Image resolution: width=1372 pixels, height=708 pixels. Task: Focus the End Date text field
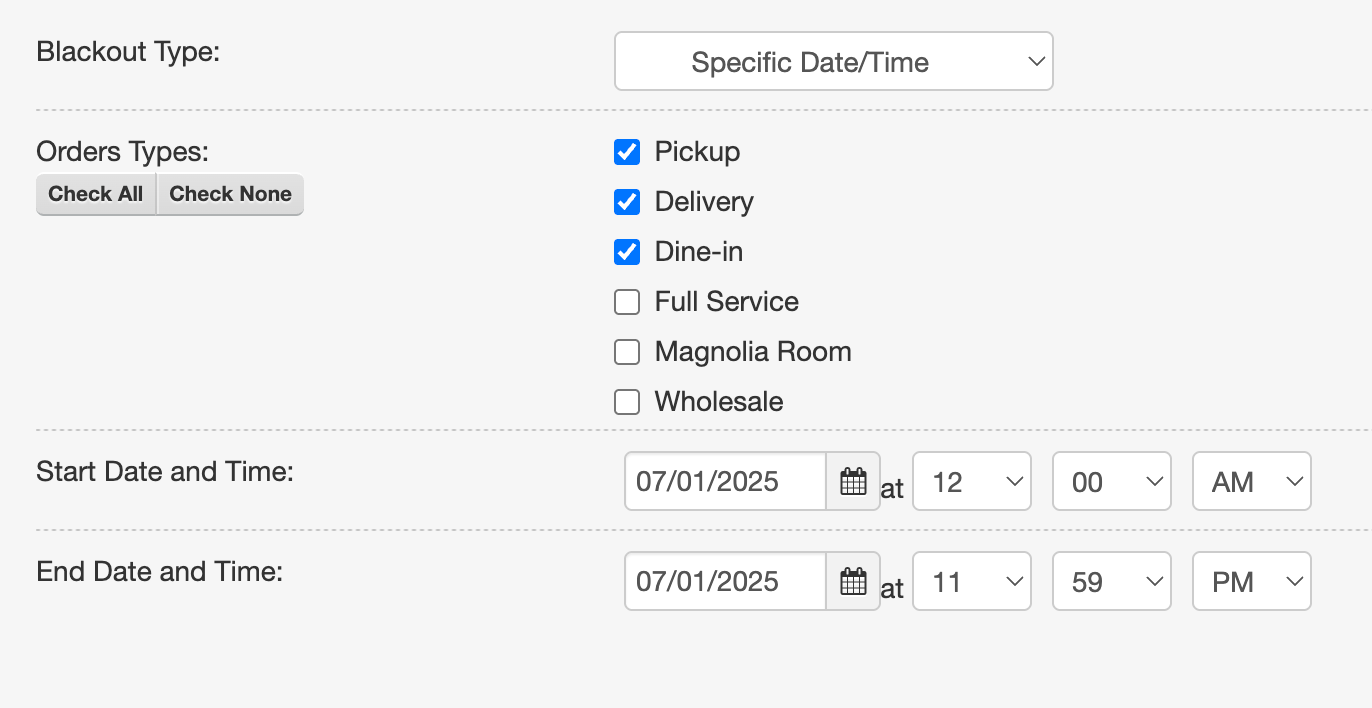[726, 582]
